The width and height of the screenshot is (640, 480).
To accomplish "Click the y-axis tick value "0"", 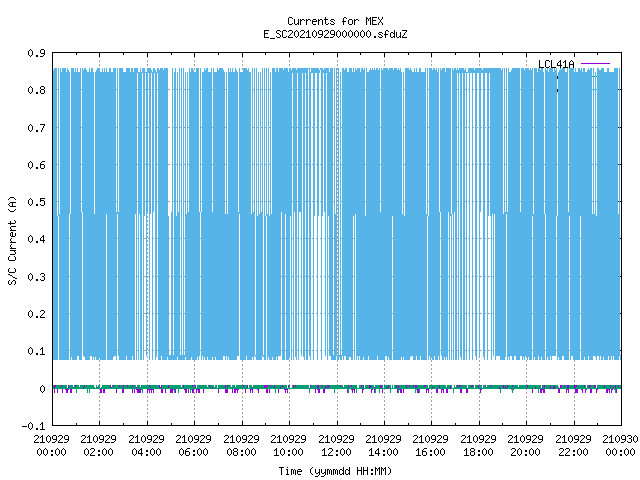I will coord(42,389).
